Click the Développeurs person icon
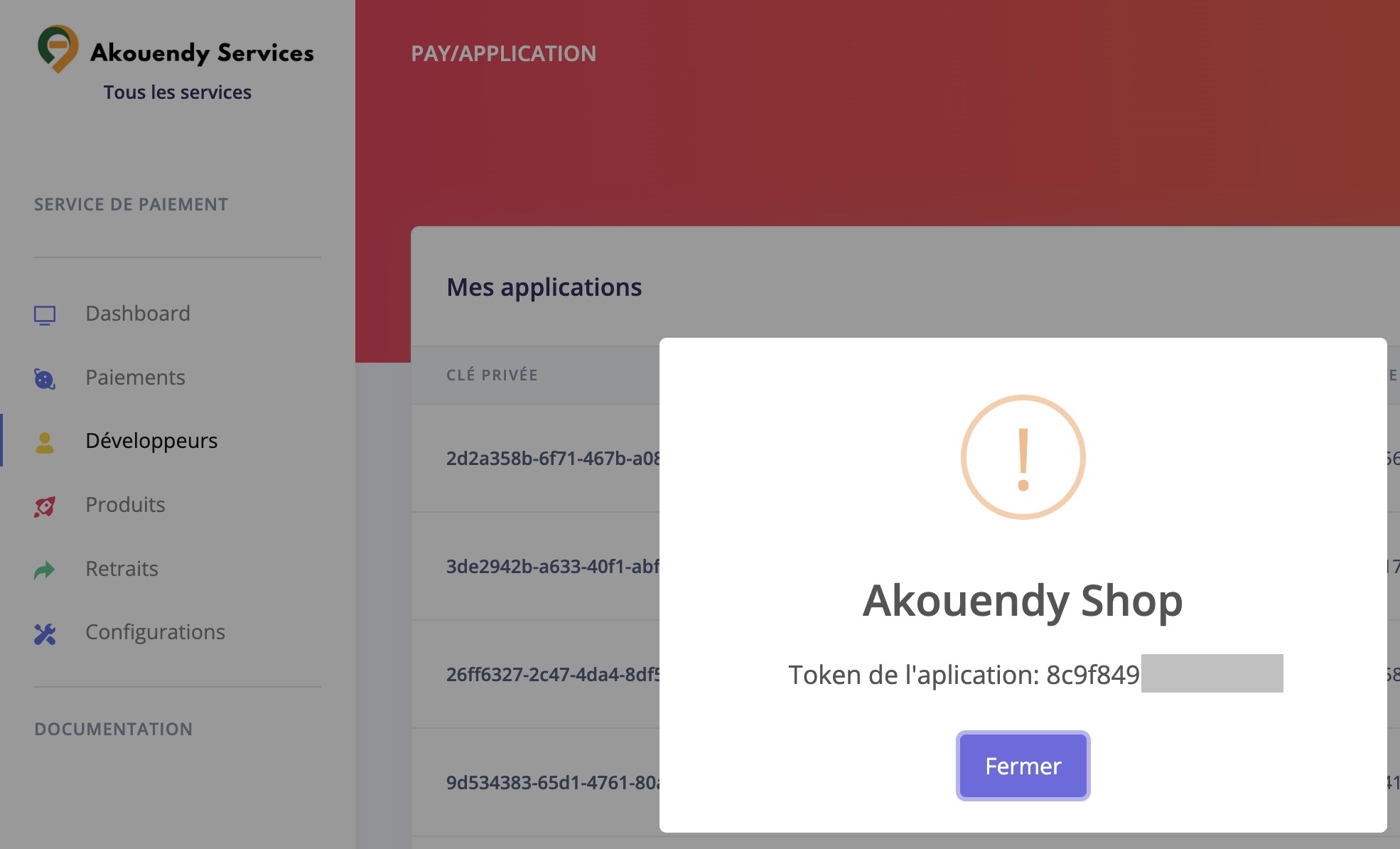This screenshot has height=849, width=1400. 45,442
